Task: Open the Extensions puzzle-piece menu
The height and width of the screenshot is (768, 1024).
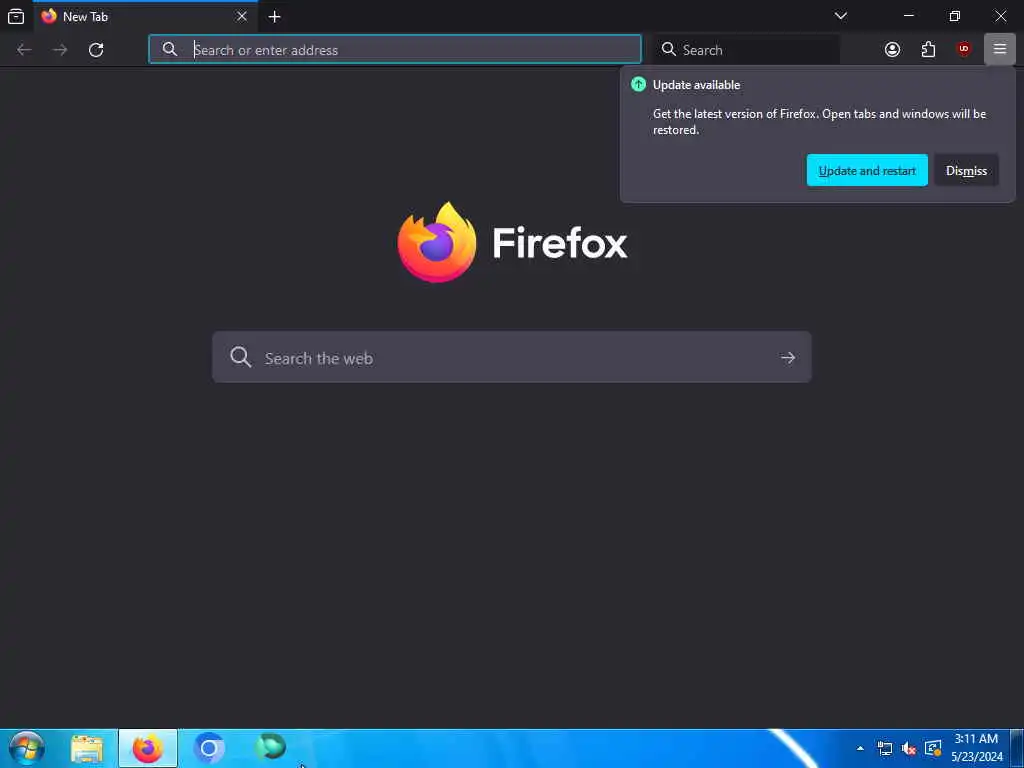Action: 928,50
